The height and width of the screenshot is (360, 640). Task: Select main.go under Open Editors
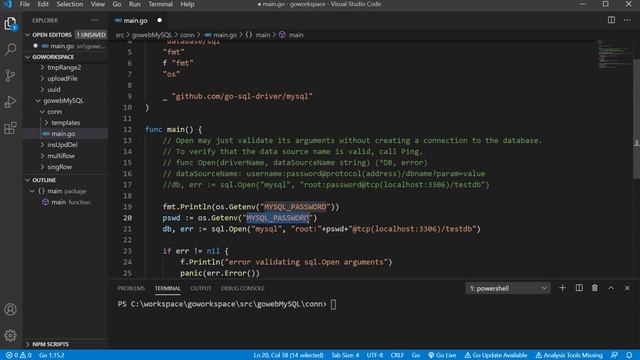click(65, 46)
